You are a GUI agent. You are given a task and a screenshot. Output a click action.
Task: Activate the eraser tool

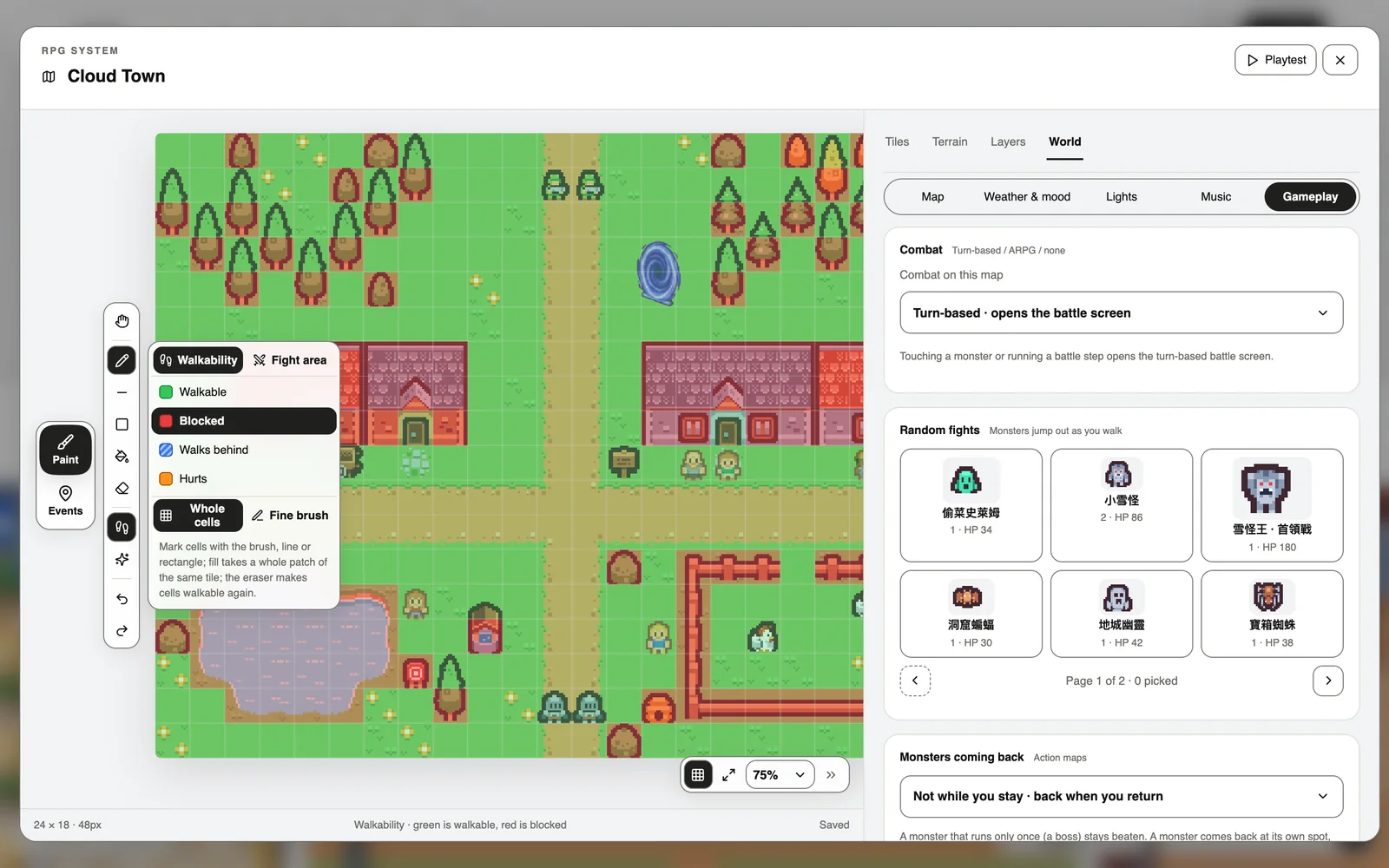click(122, 489)
